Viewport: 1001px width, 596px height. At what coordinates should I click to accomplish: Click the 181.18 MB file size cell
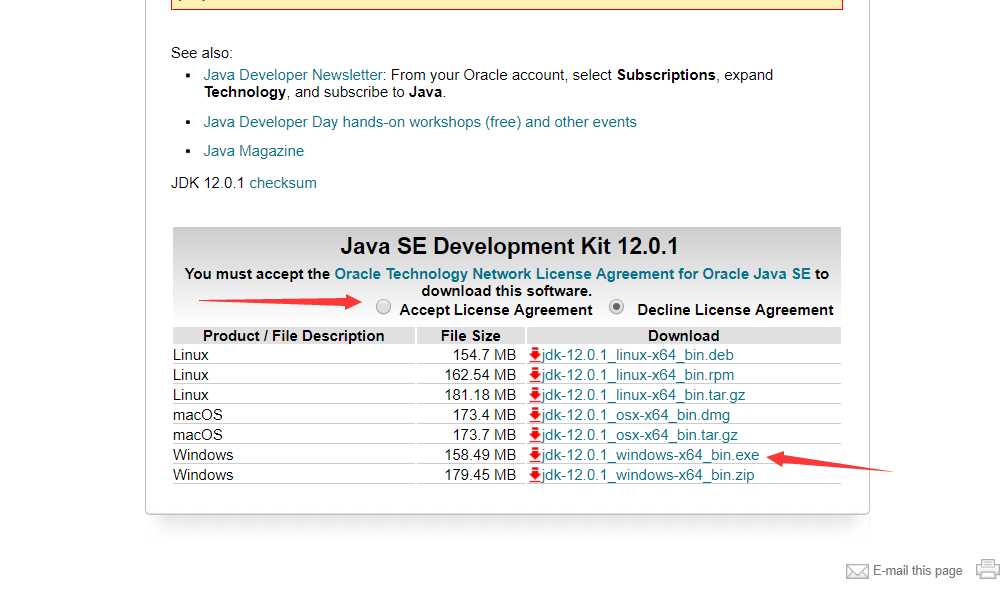(470, 395)
